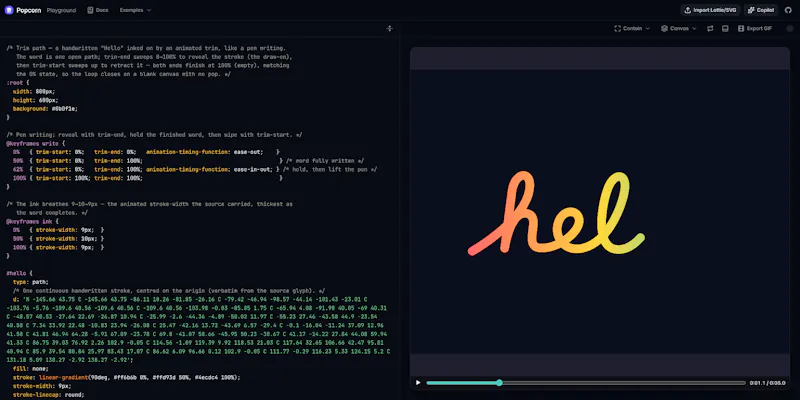Click the layout panel icon before Export GIF
Screen dimensions: 800x400
[725, 29]
